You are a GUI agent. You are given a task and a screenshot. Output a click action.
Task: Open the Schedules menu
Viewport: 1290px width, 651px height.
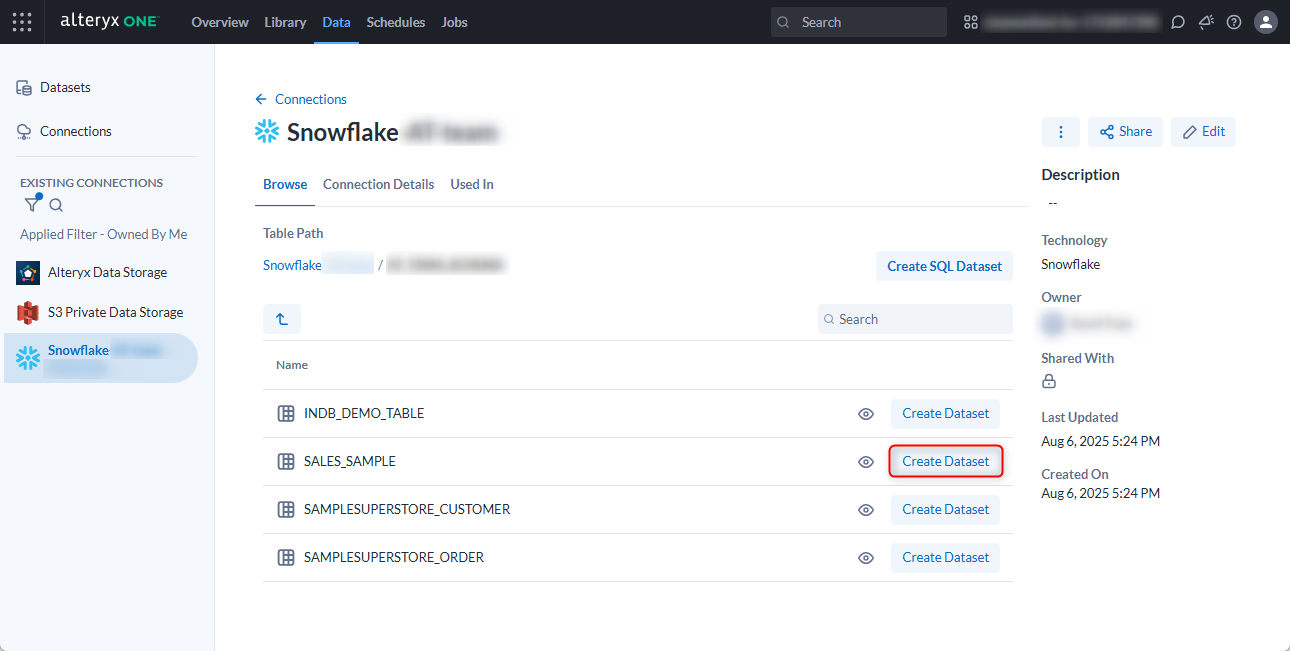click(x=396, y=22)
